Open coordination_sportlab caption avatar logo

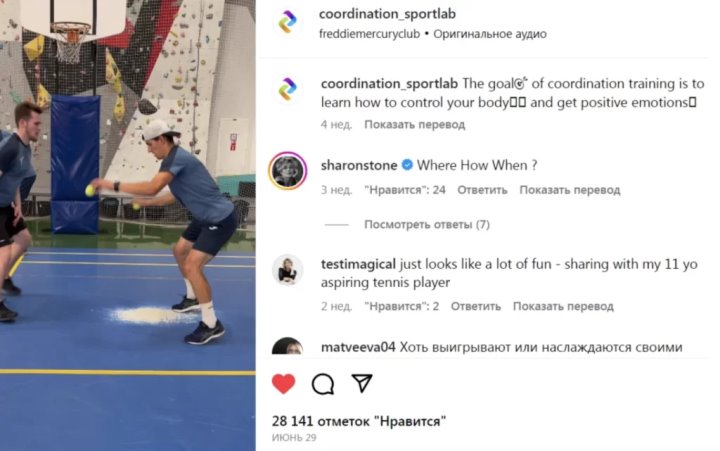coord(288,89)
